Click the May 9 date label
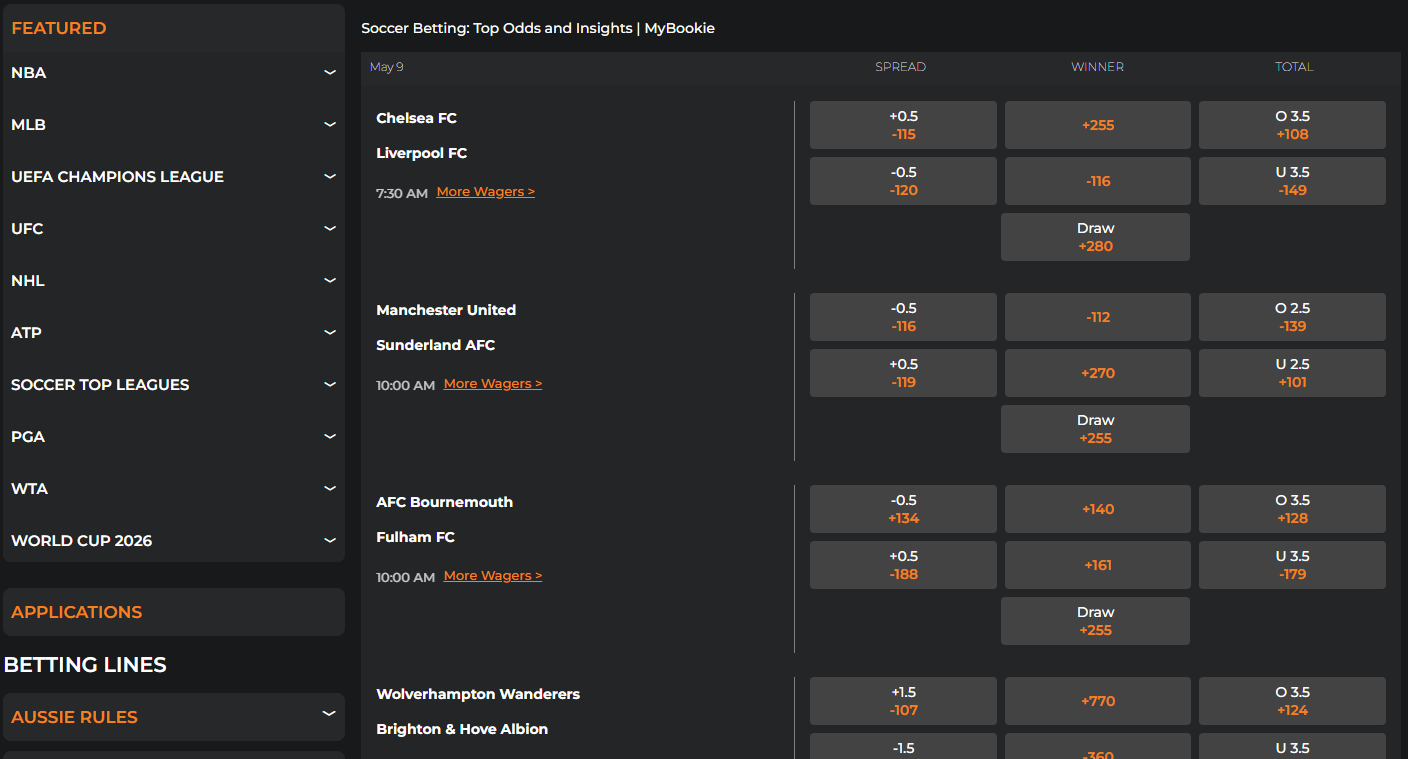The height and width of the screenshot is (759, 1408). 386,67
